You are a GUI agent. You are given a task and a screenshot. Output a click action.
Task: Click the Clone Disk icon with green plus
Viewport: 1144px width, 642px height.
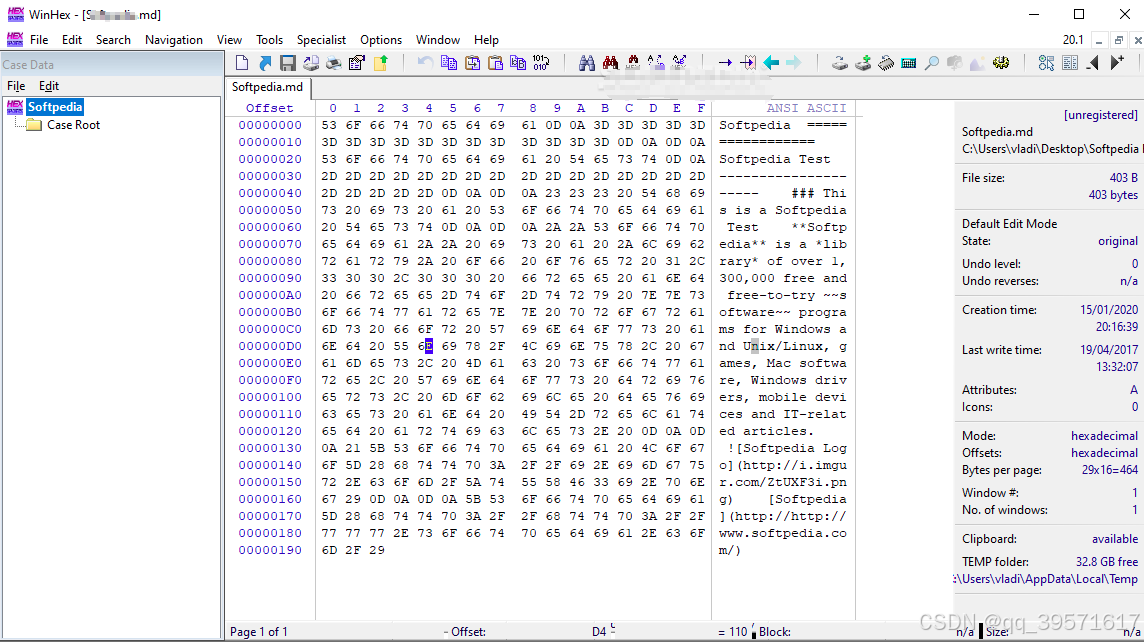pyautogui.click(x=863, y=63)
